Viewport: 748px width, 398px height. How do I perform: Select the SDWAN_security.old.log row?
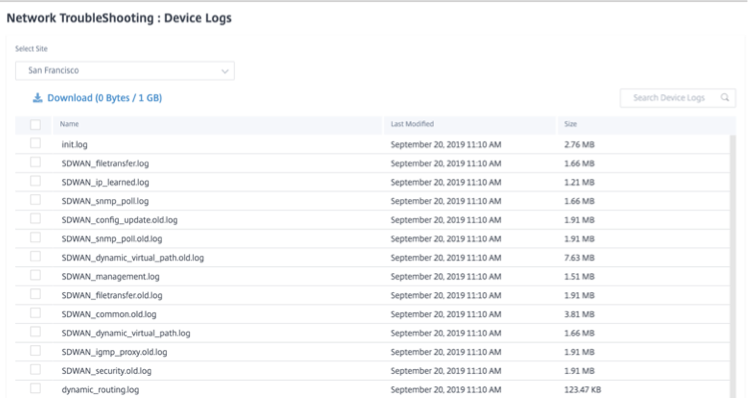(372, 371)
